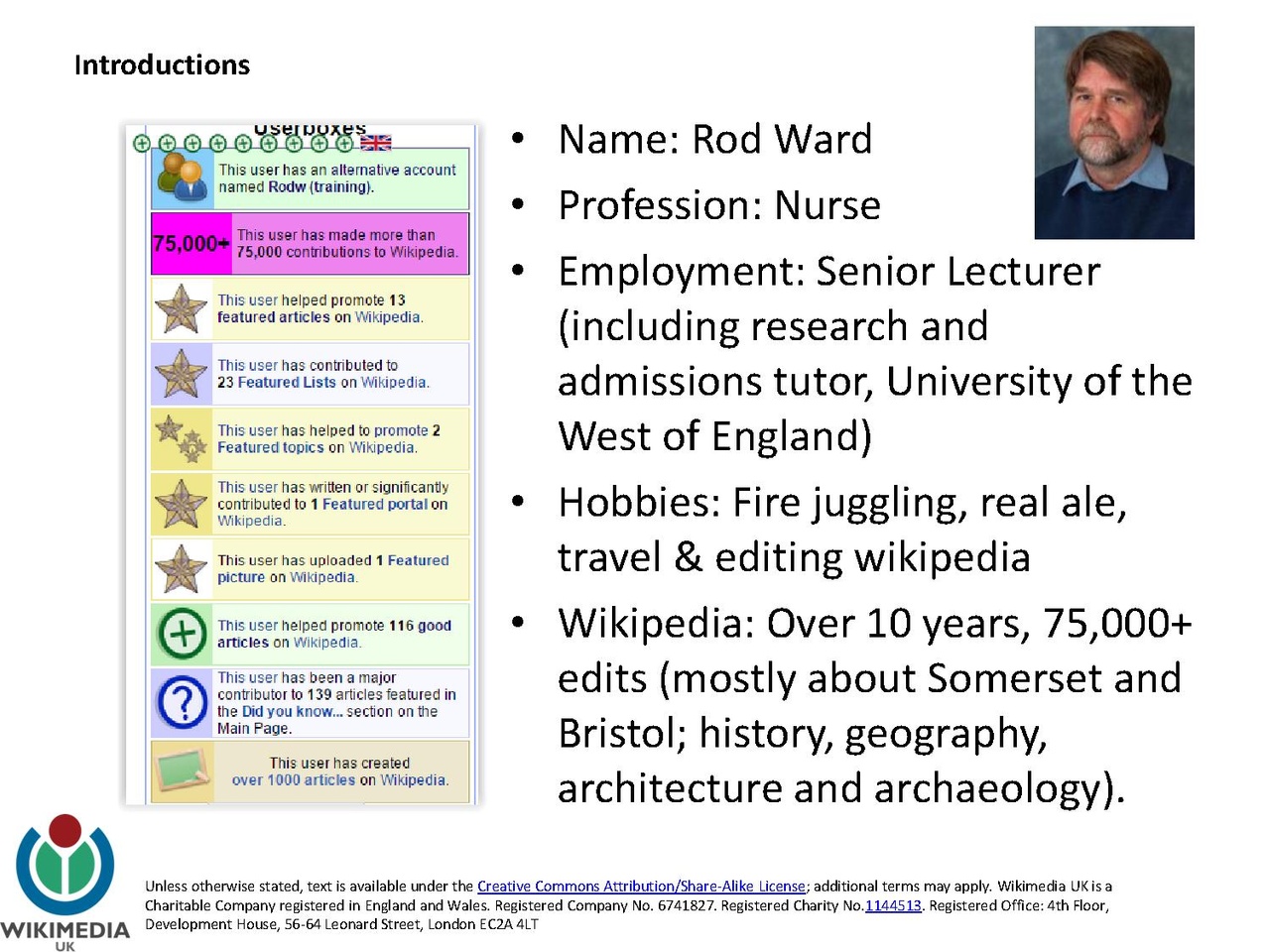The height and width of the screenshot is (952, 1270).
Task: Follow the Featured Lists link
Action: pos(287,382)
